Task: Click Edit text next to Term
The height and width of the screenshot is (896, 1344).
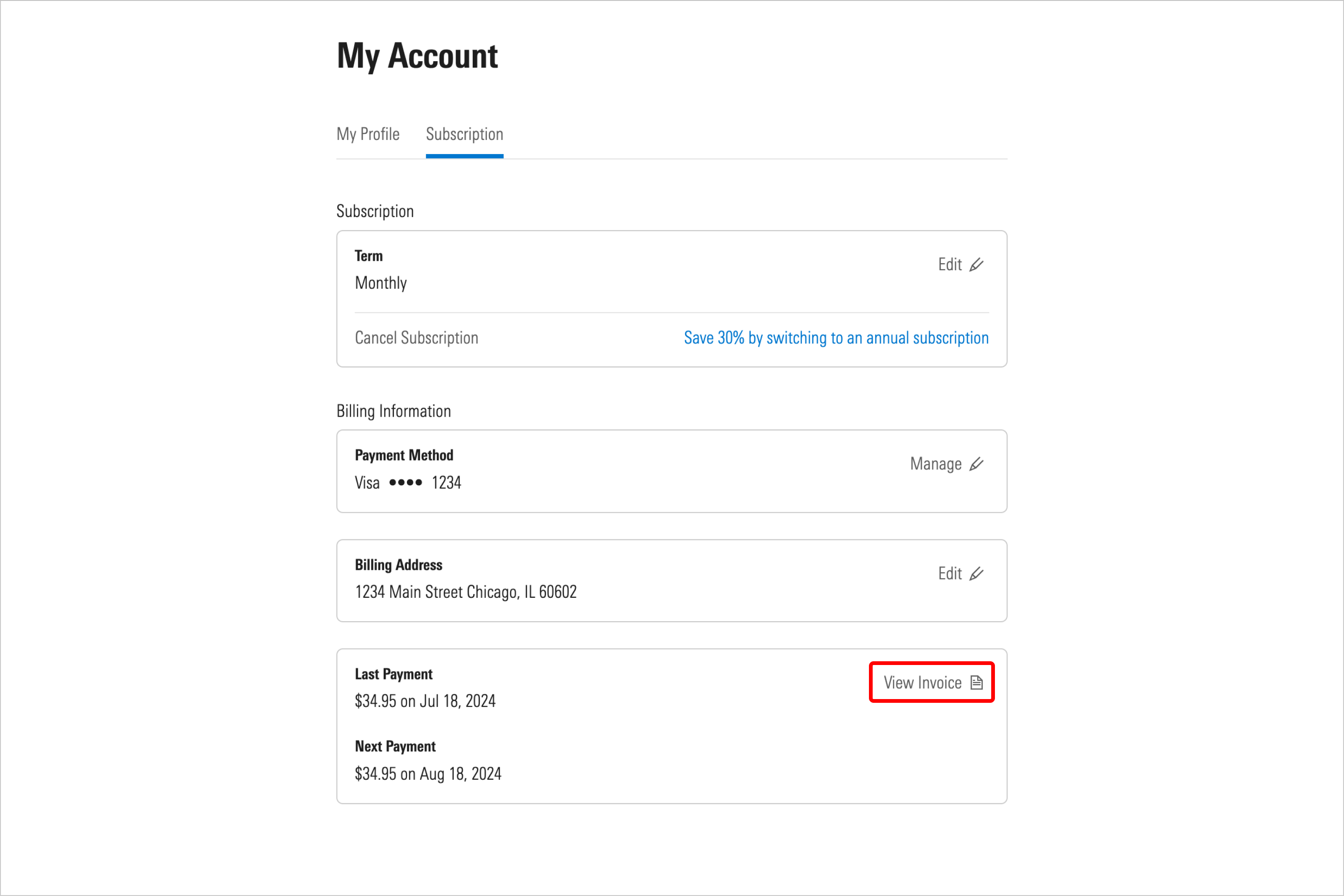Action: click(x=950, y=265)
